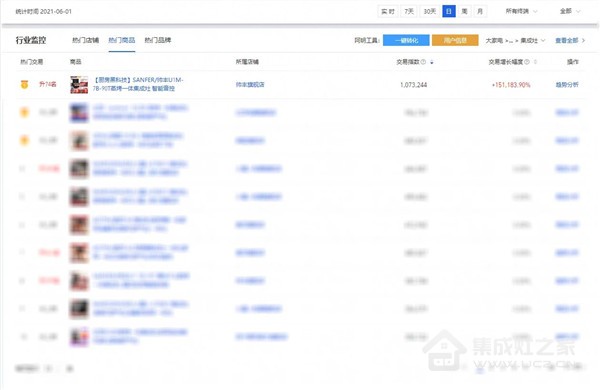Expand the 全部 dropdown at top right

pos(570,11)
